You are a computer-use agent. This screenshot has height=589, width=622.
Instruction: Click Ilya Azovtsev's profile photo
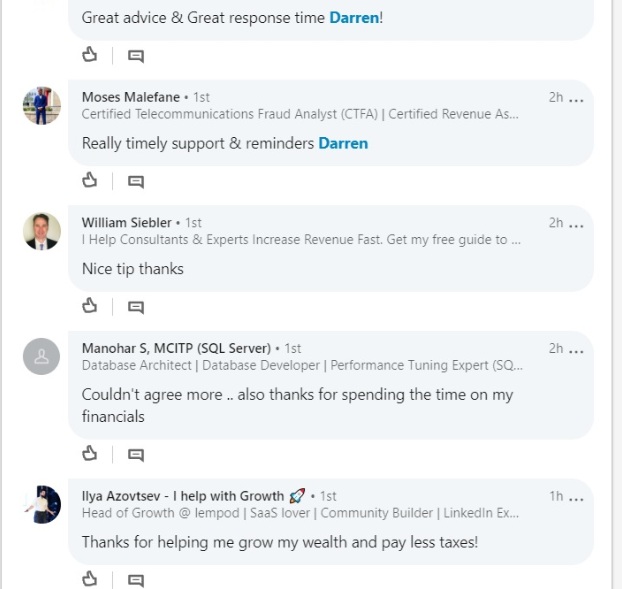click(42, 504)
